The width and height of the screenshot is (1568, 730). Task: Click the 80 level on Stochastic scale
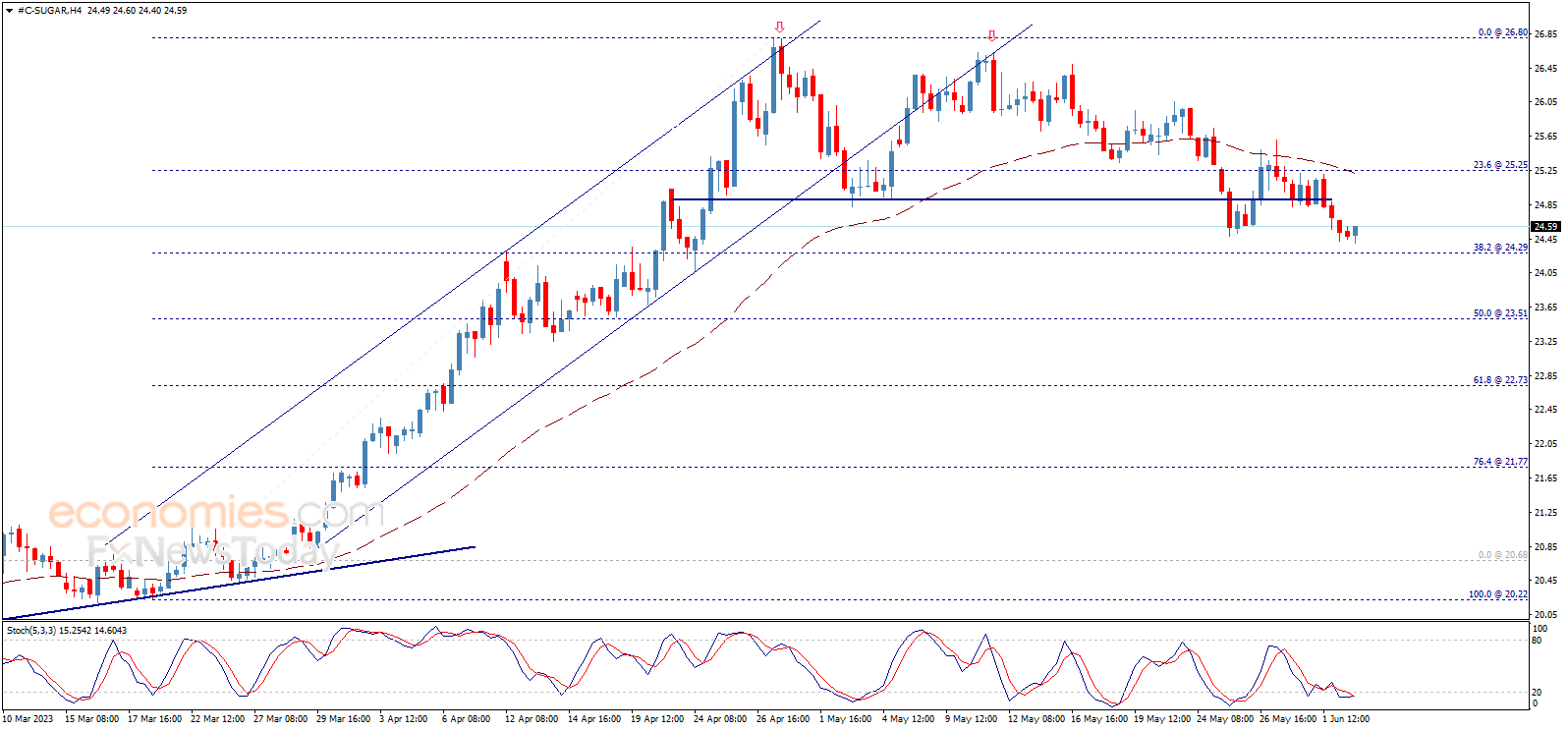point(1537,641)
